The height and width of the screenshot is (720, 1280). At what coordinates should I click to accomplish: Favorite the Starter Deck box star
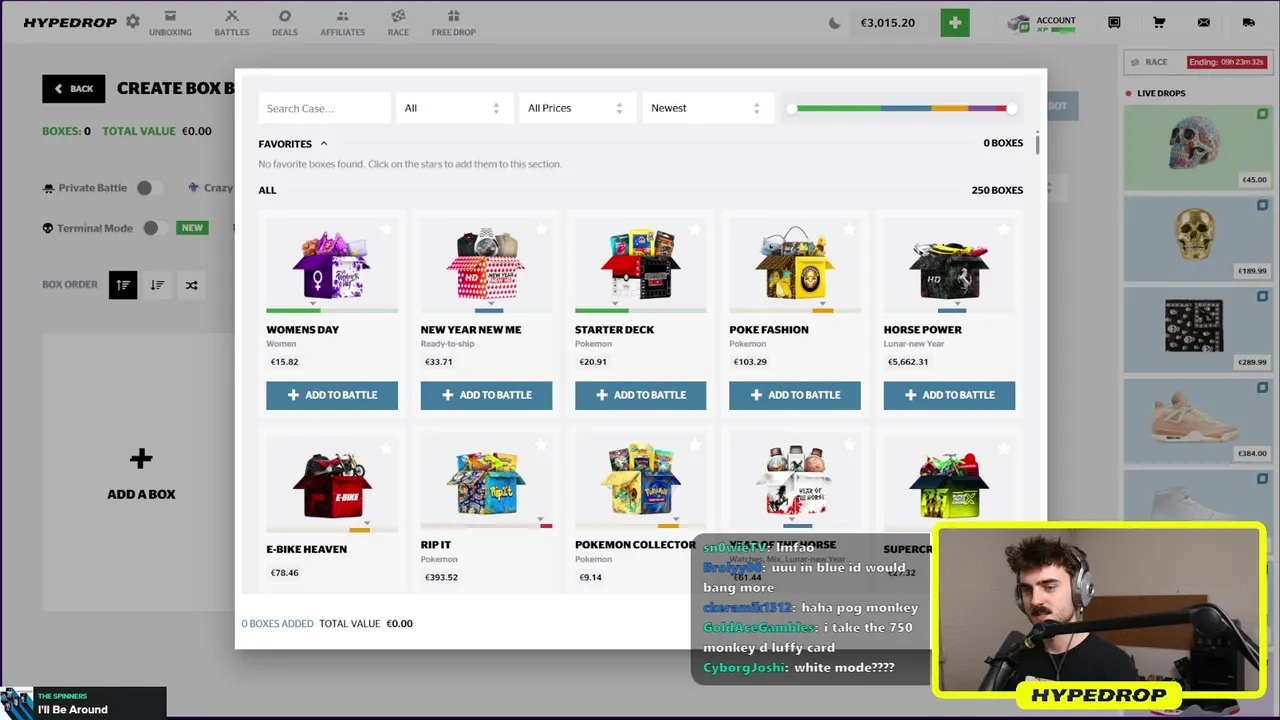click(x=695, y=229)
